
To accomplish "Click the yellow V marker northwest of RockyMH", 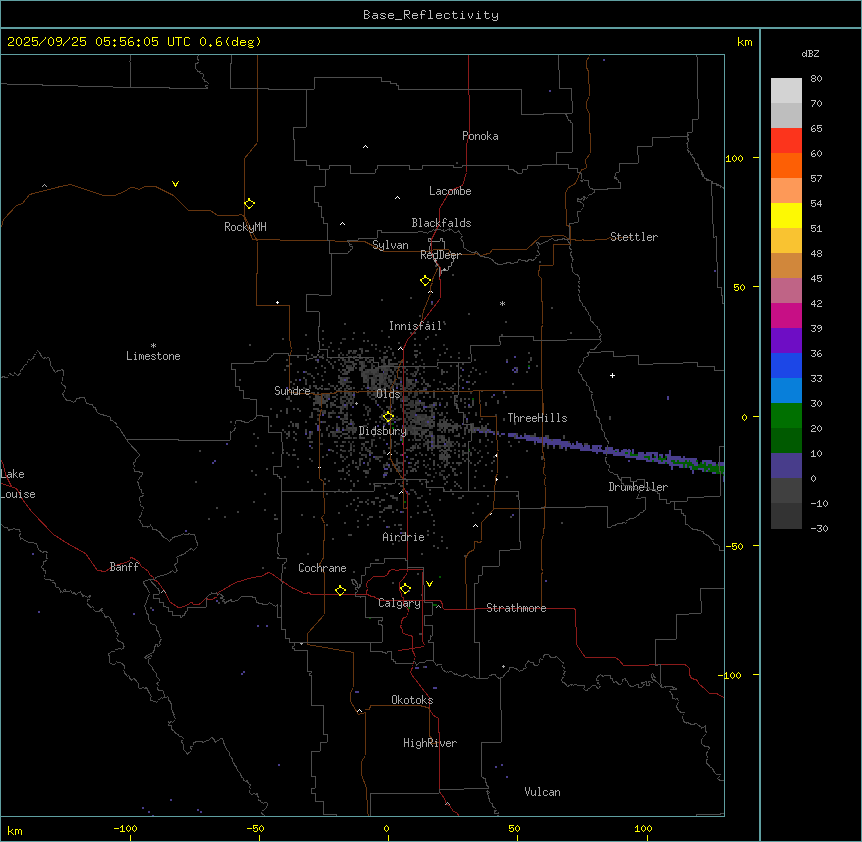I will pyautogui.click(x=176, y=184).
